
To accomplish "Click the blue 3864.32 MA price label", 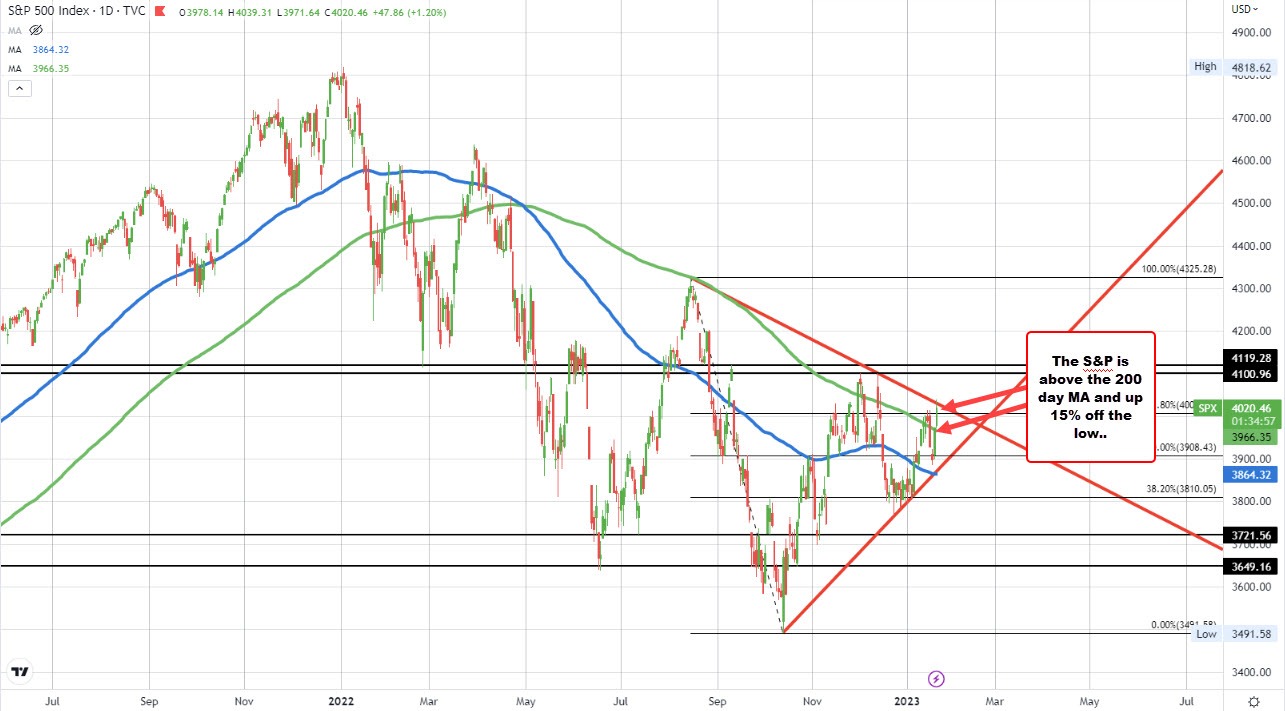I will [x=1249, y=475].
